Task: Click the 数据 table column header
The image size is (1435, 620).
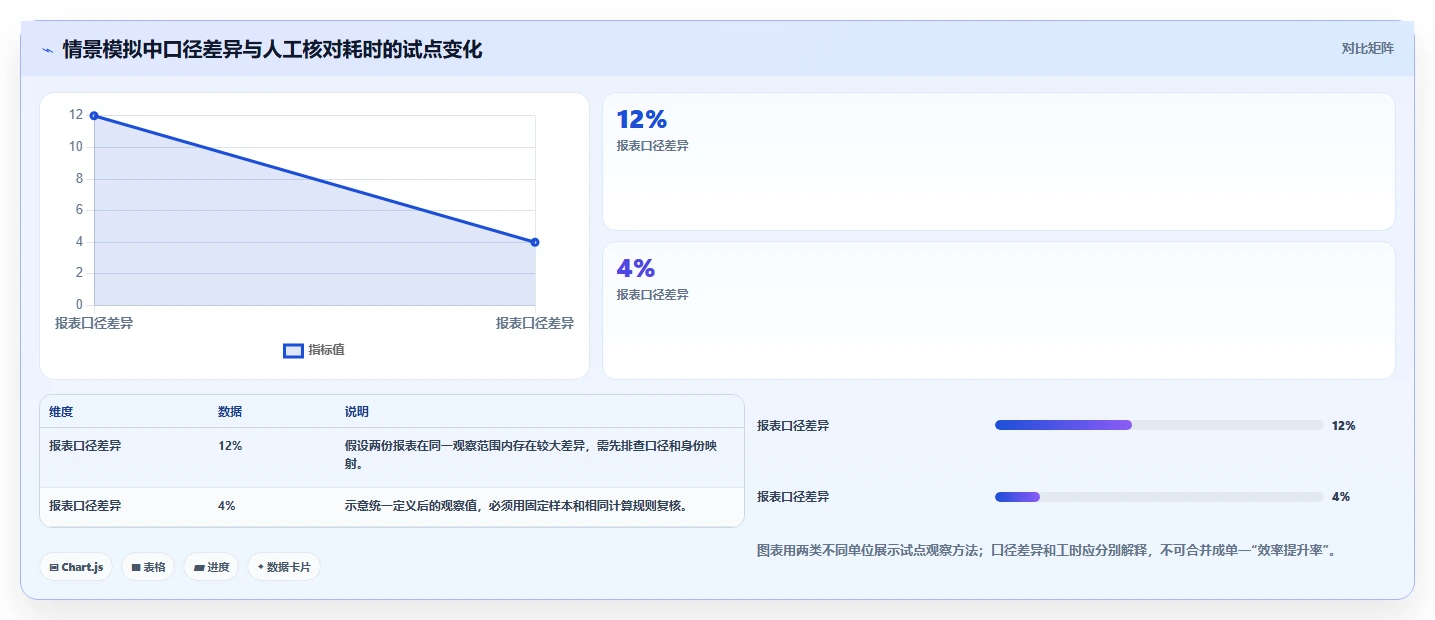Action: (x=230, y=412)
